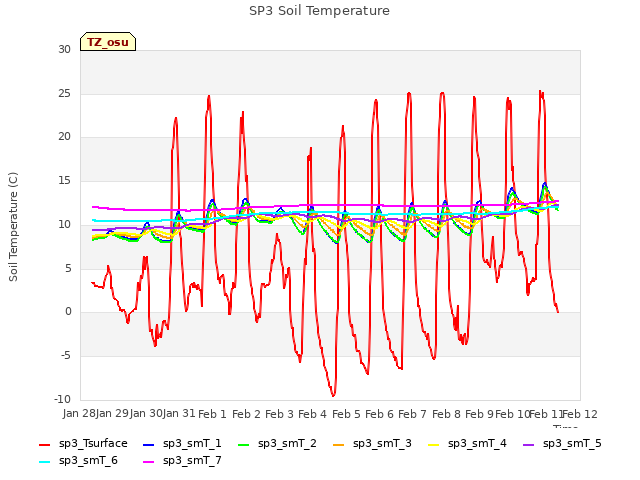Click the red sp3_Tsurface legend color marker
This screenshot has width=640, height=480.
coord(44,444)
